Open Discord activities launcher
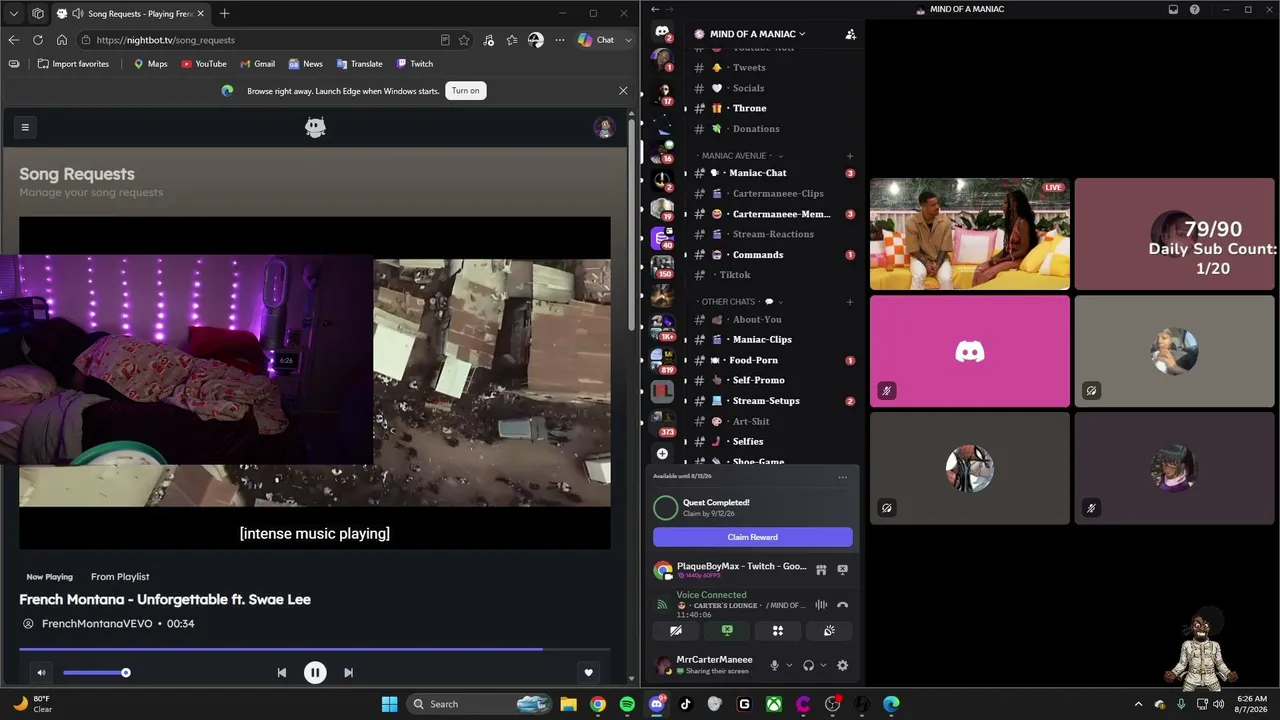1280x720 pixels. 778,631
